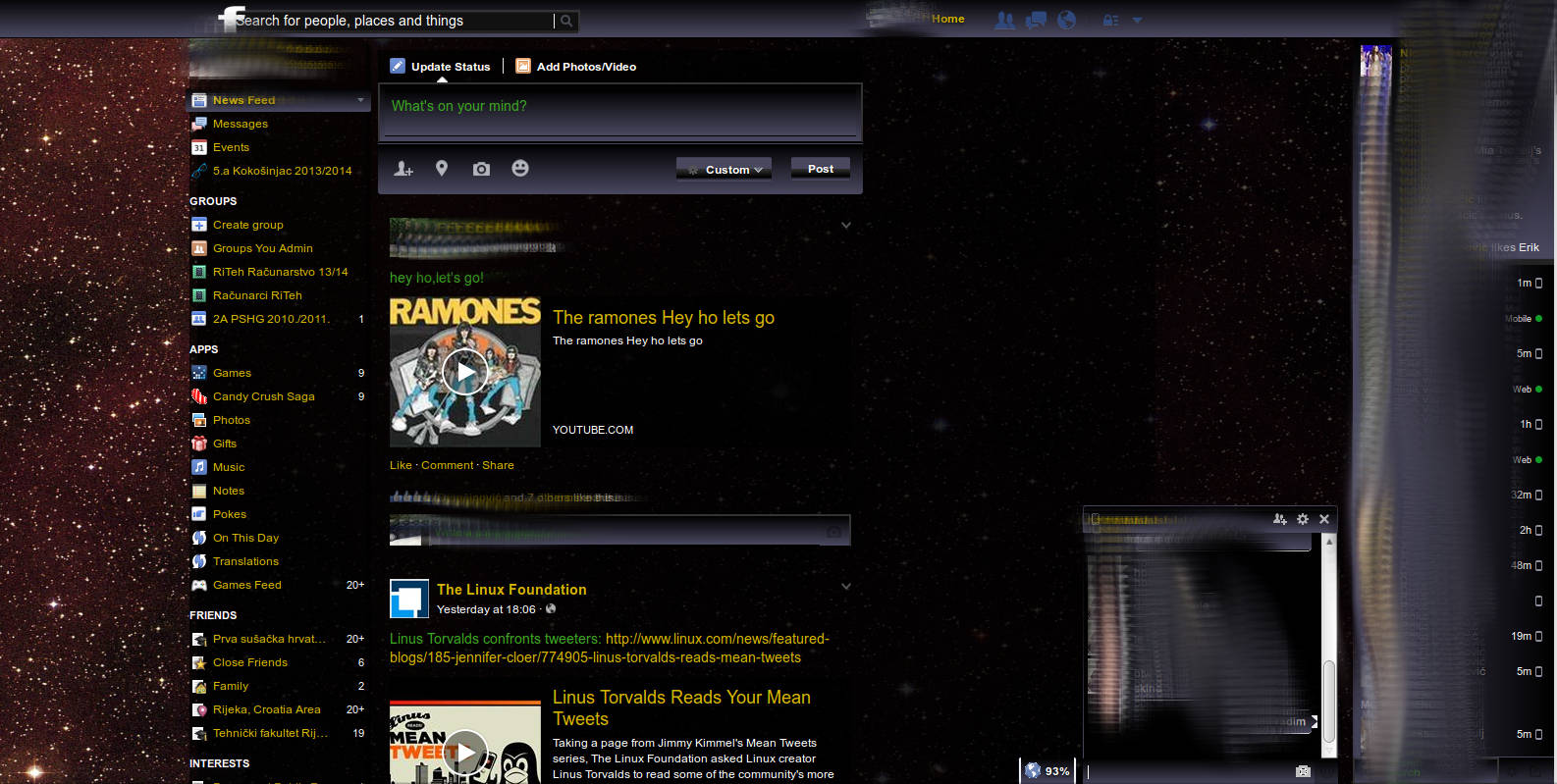Click the Translations app icon
The image size is (1557, 784).
click(x=199, y=561)
